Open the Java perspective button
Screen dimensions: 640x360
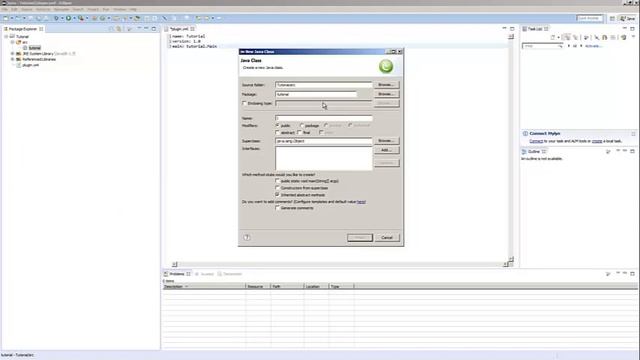point(628,18)
